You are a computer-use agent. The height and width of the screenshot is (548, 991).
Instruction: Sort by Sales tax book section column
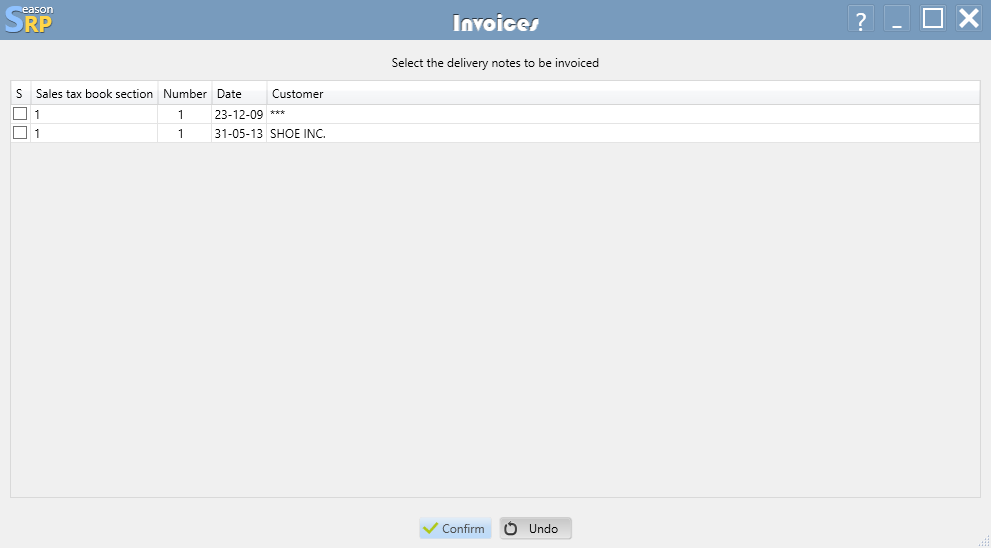tap(94, 94)
